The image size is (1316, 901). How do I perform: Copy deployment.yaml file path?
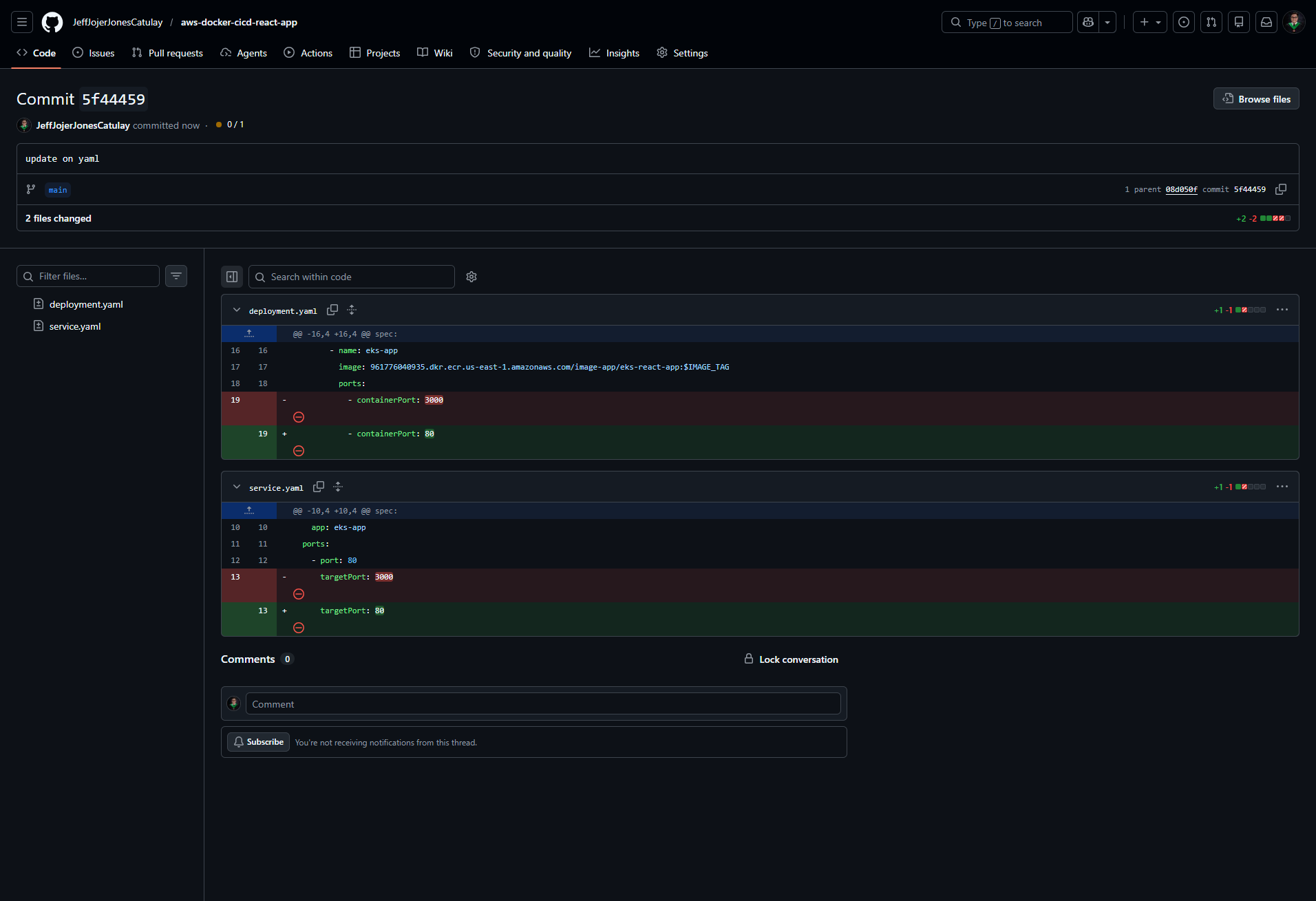coord(332,310)
